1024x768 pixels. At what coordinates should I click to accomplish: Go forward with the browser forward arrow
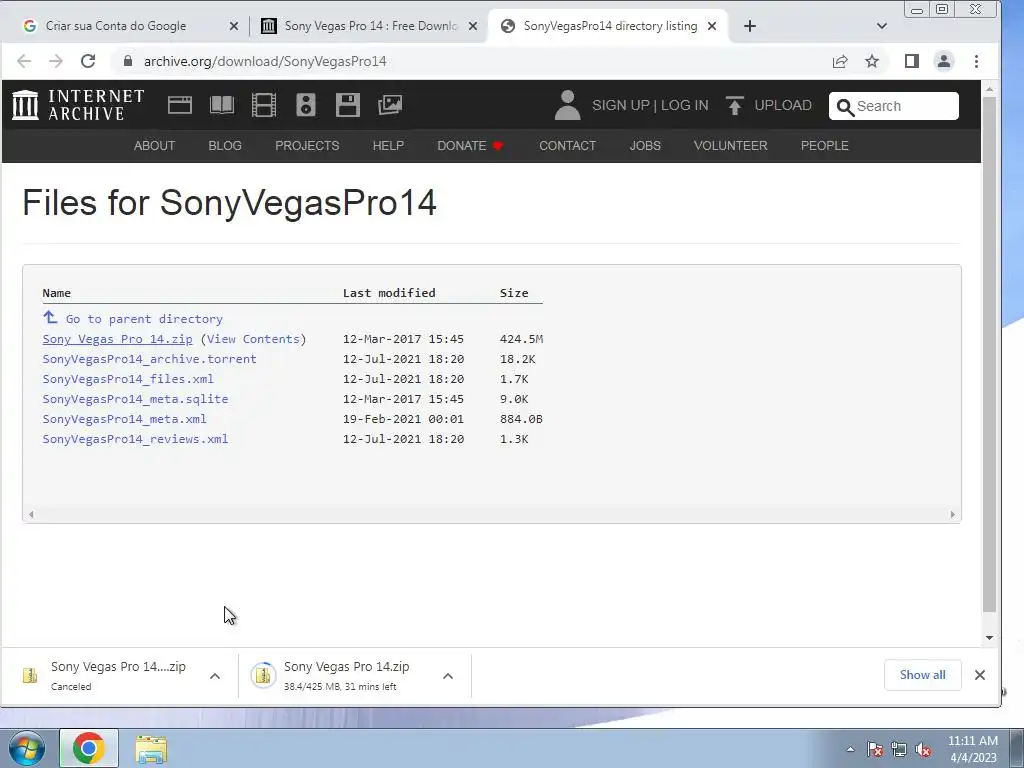click(56, 61)
